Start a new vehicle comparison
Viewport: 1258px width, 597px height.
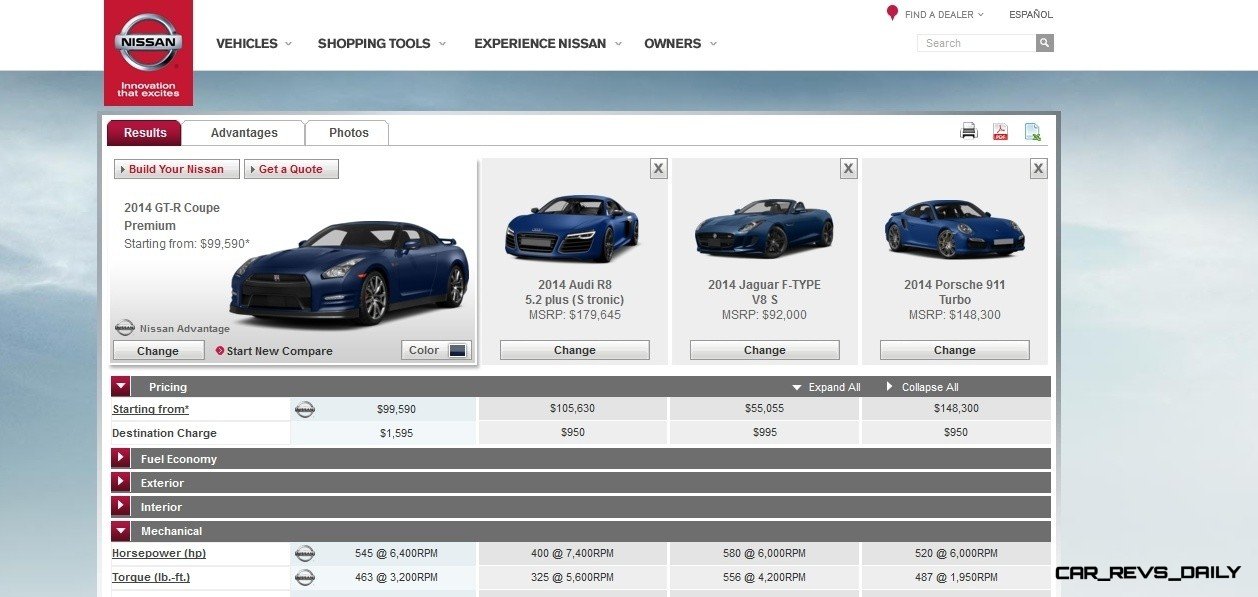(274, 351)
